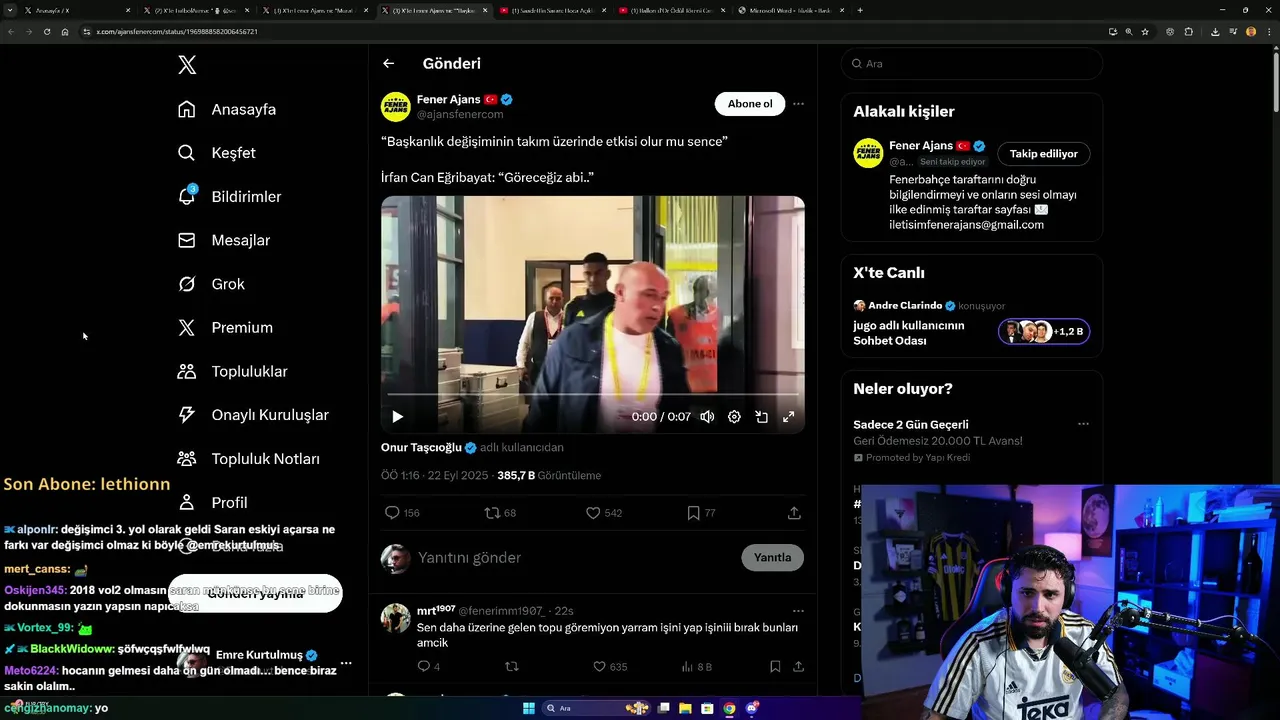Click the post timestamp 22 Eyl 2025
Screen dimensions: 1280x720
[435, 476]
